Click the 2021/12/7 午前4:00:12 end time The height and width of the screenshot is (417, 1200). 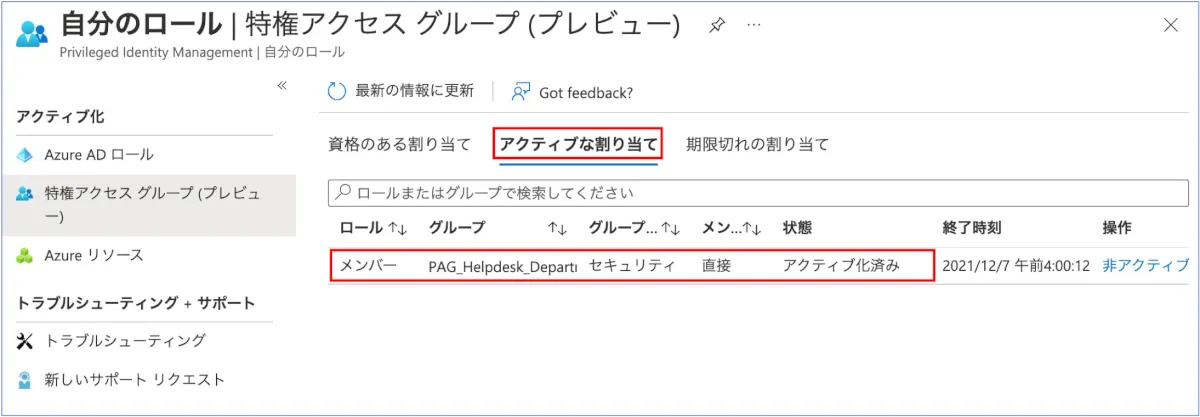point(1016,266)
